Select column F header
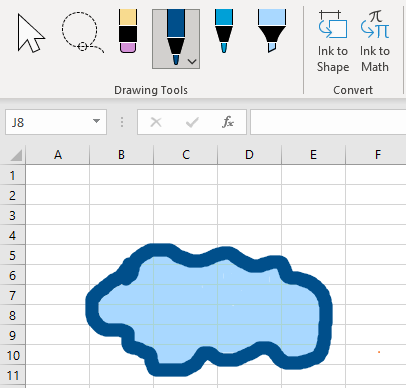Image resolution: width=406 pixels, height=388 pixels. point(376,155)
